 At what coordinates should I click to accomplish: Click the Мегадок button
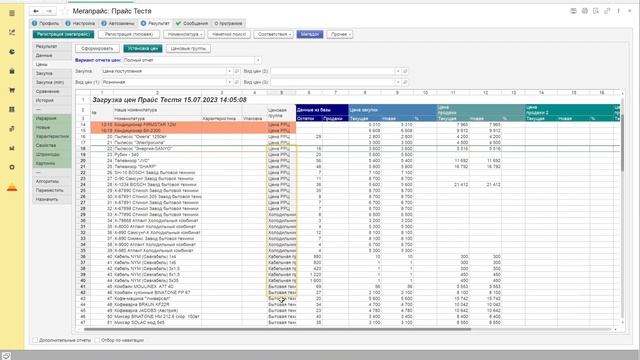[310, 34]
